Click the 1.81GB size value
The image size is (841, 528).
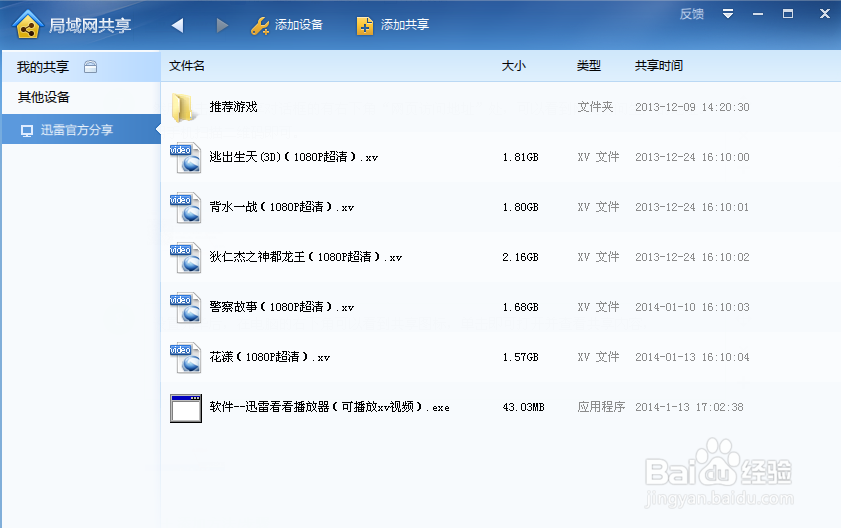coord(520,157)
